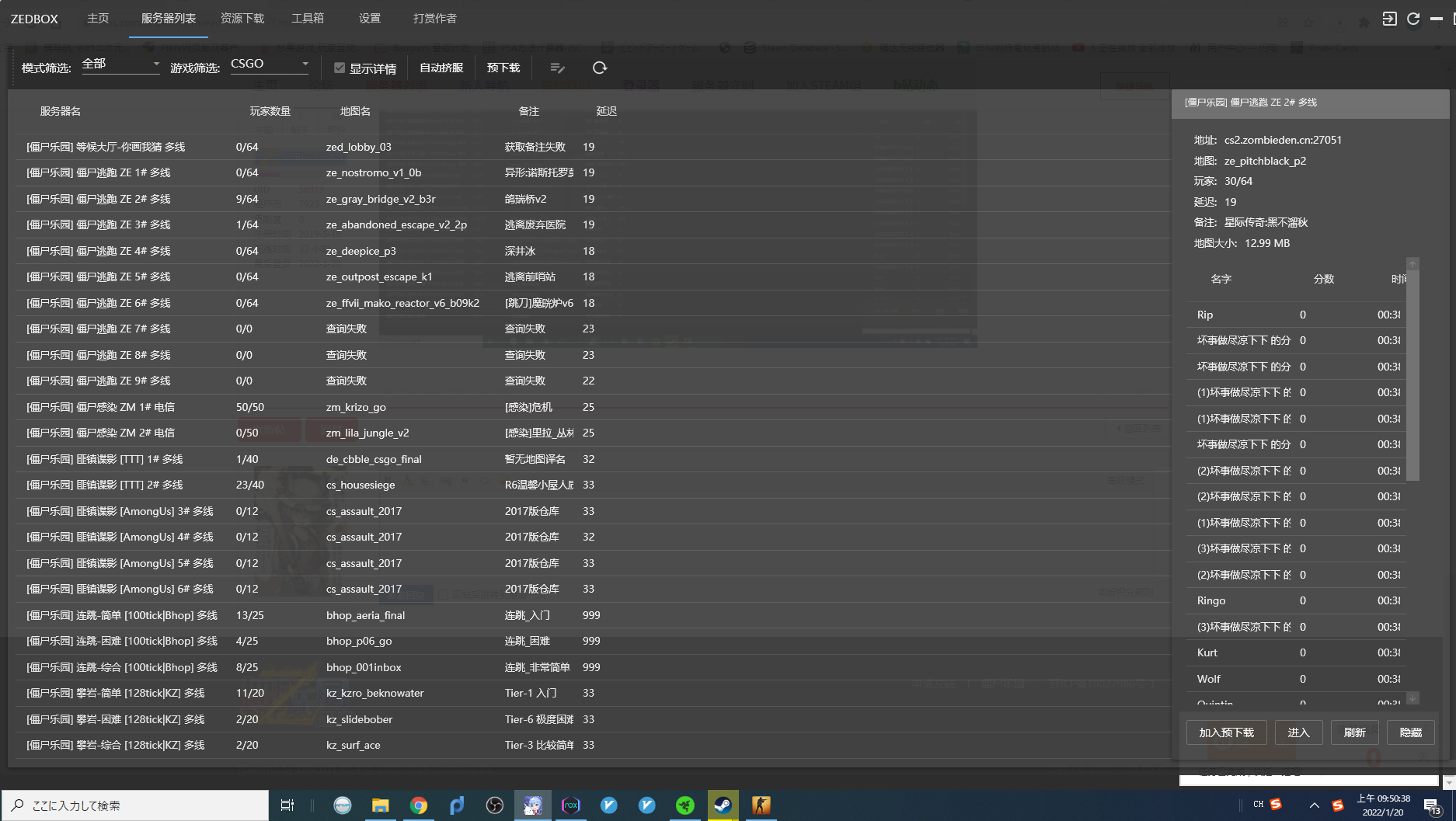
Task: Click the 进入 button in the detail panel
Action: click(x=1298, y=732)
